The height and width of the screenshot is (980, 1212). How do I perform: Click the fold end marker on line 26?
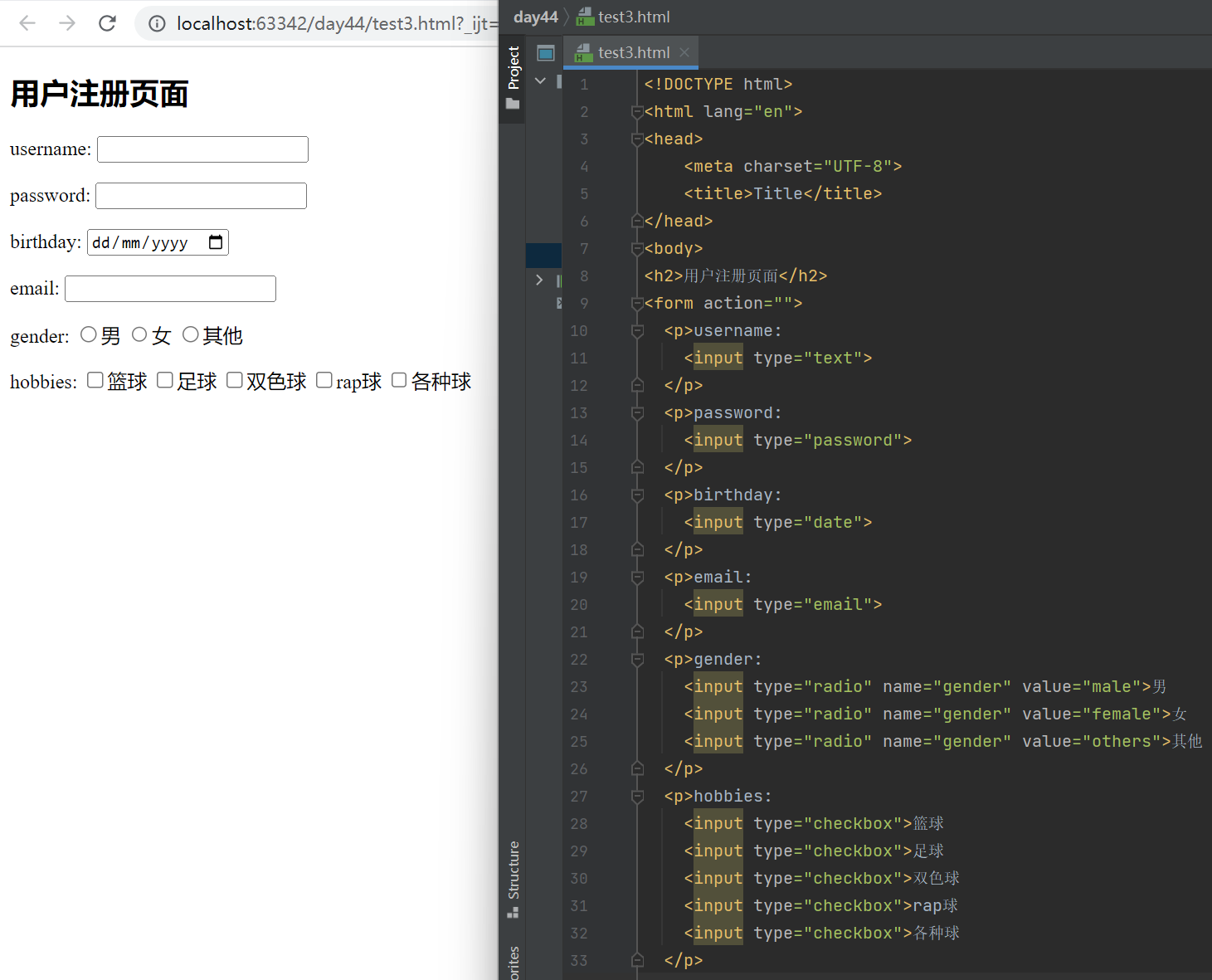[637, 769]
